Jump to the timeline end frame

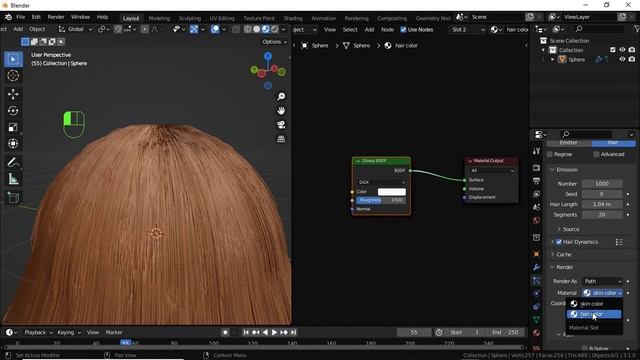coord(293,332)
